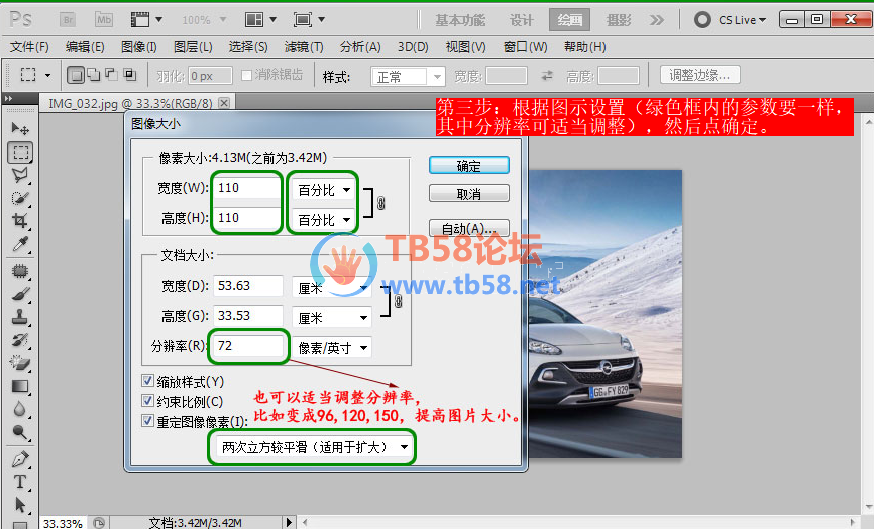
Task: Open the document width unit dropdown 厘米
Action: (x=332, y=288)
